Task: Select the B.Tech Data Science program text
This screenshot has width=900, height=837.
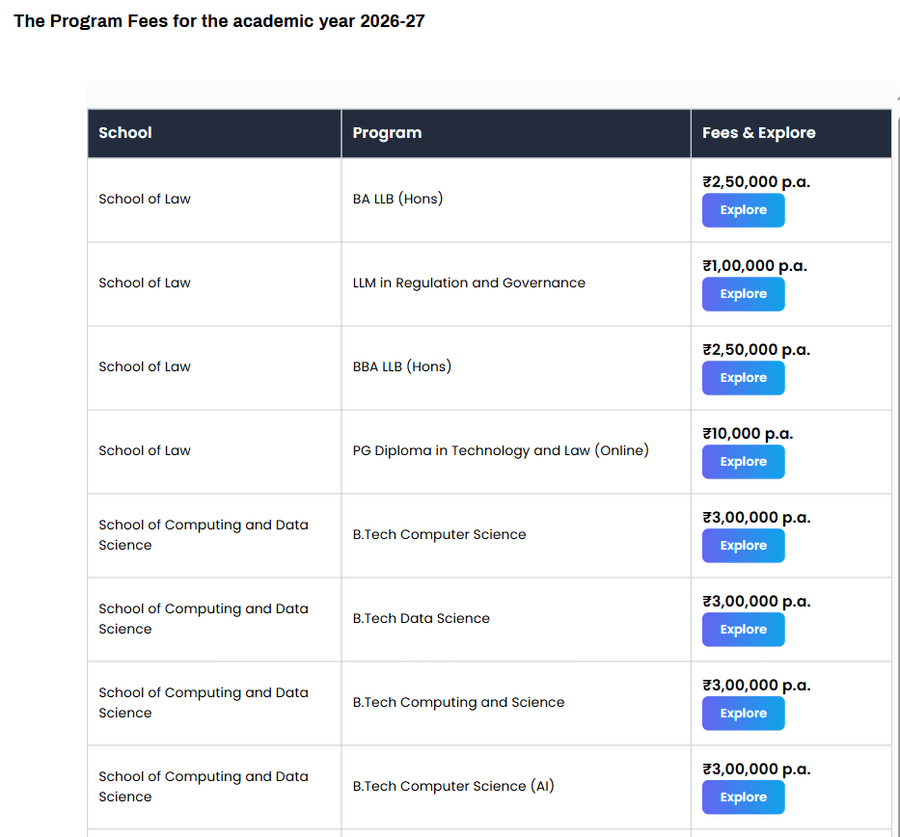Action: click(421, 618)
